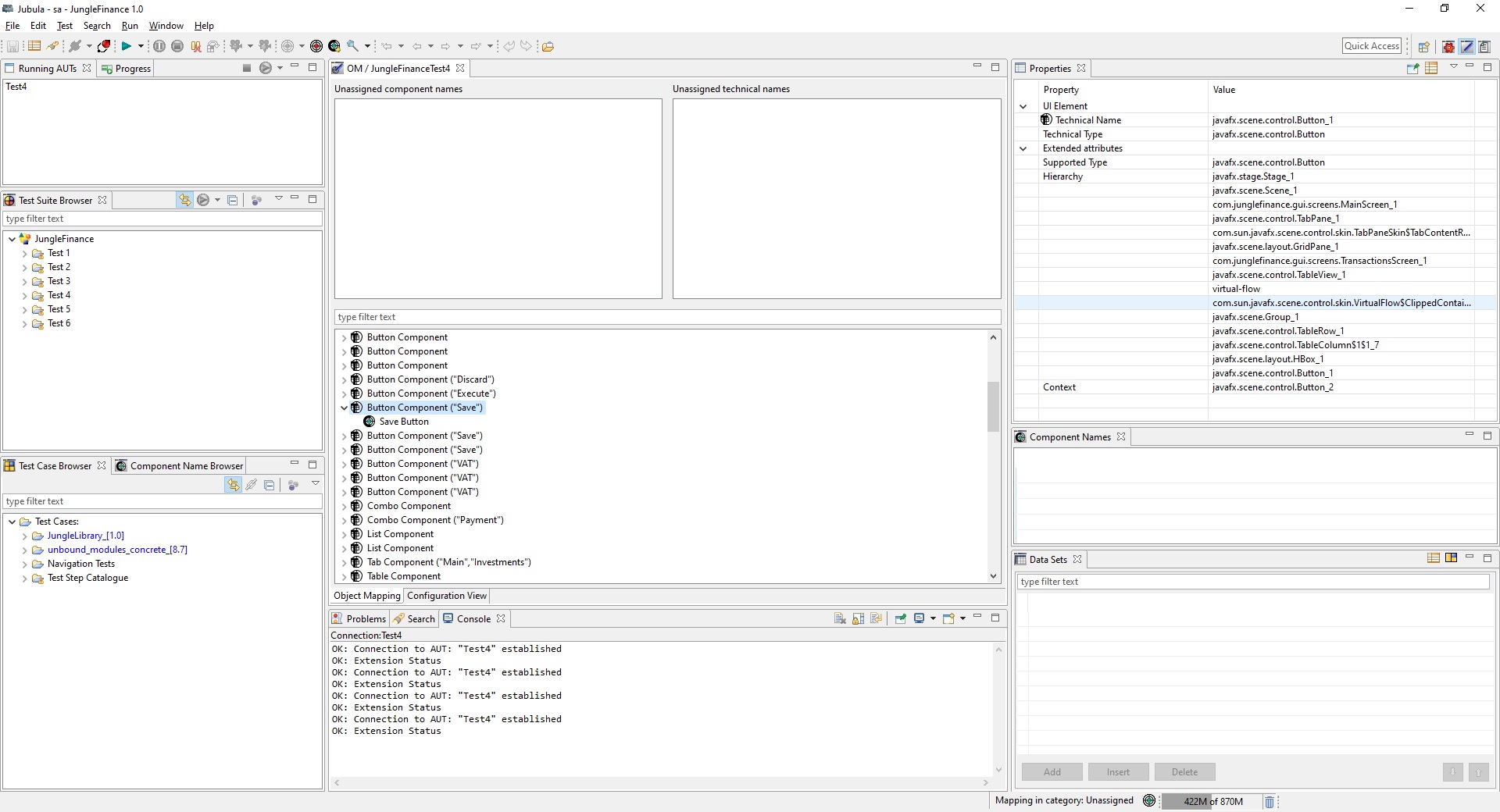The width and height of the screenshot is (1500, 812).
Task: Click heap memory usage bar
Action: click(1211, 801)
